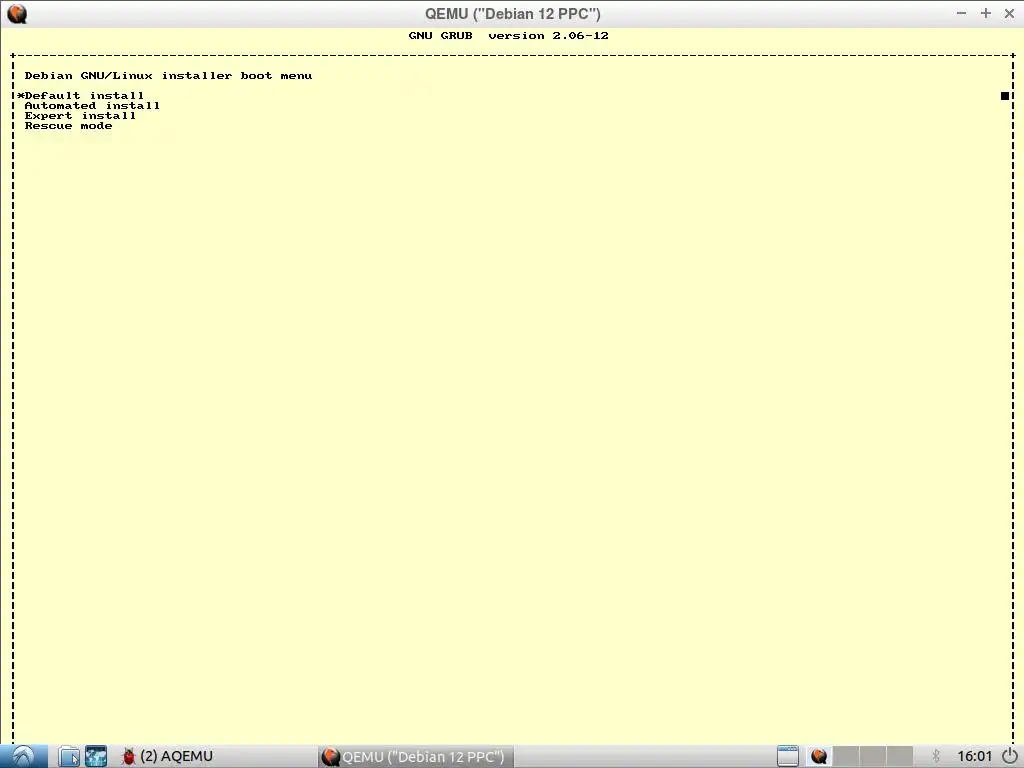1024x768 pixels.
Task: Select the Automated install boot entry
Action: pos(92,106)
